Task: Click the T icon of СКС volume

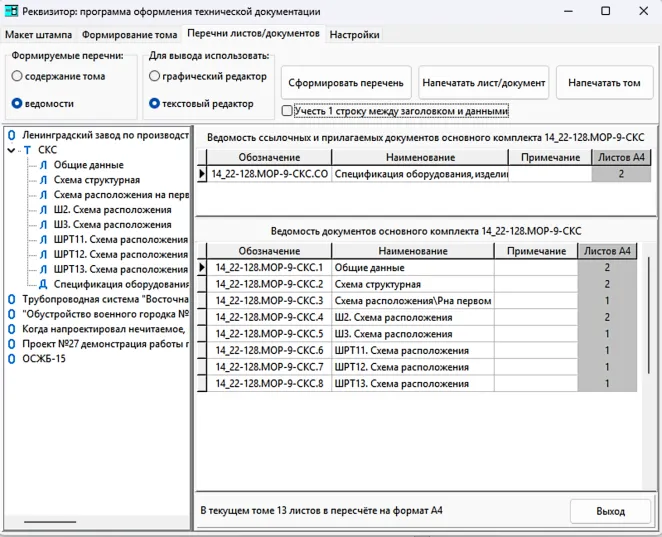Action: click(x=27, y=150)
